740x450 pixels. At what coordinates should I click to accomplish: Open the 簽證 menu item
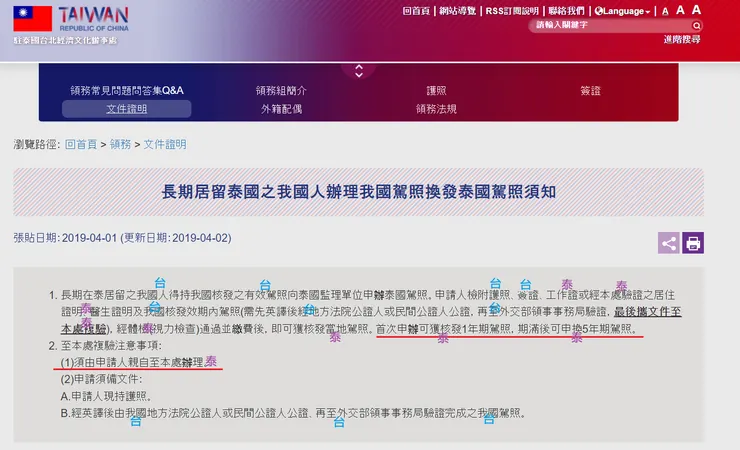pyautogui.click(x=590, y=91)
